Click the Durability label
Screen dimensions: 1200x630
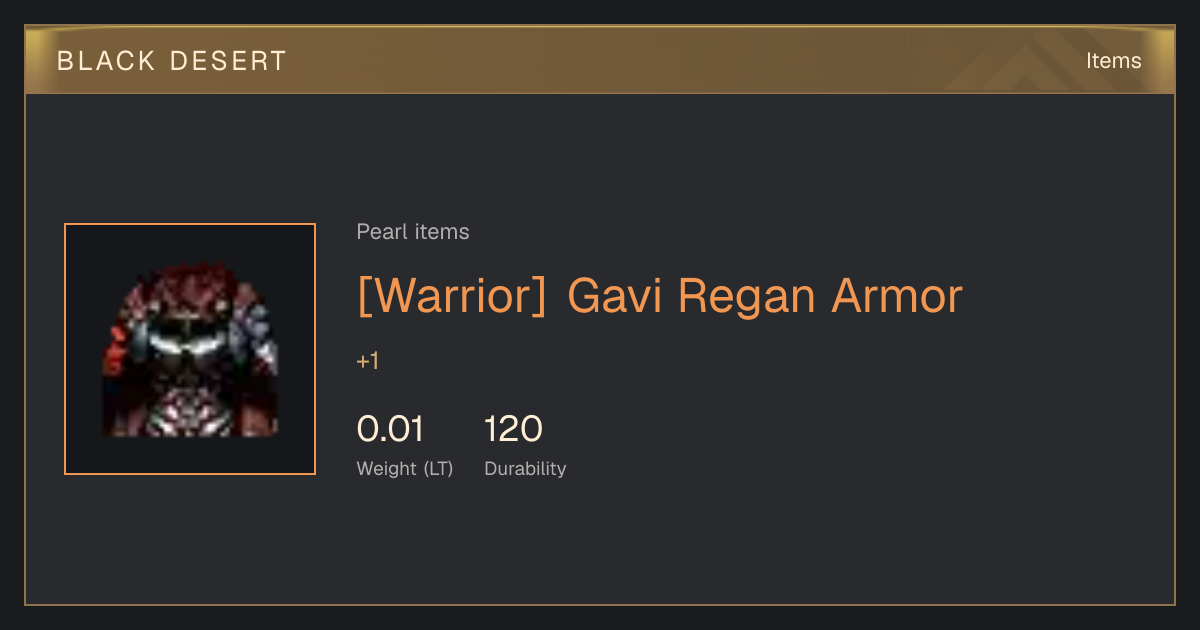pyautogui.click(x=525, y=469)
